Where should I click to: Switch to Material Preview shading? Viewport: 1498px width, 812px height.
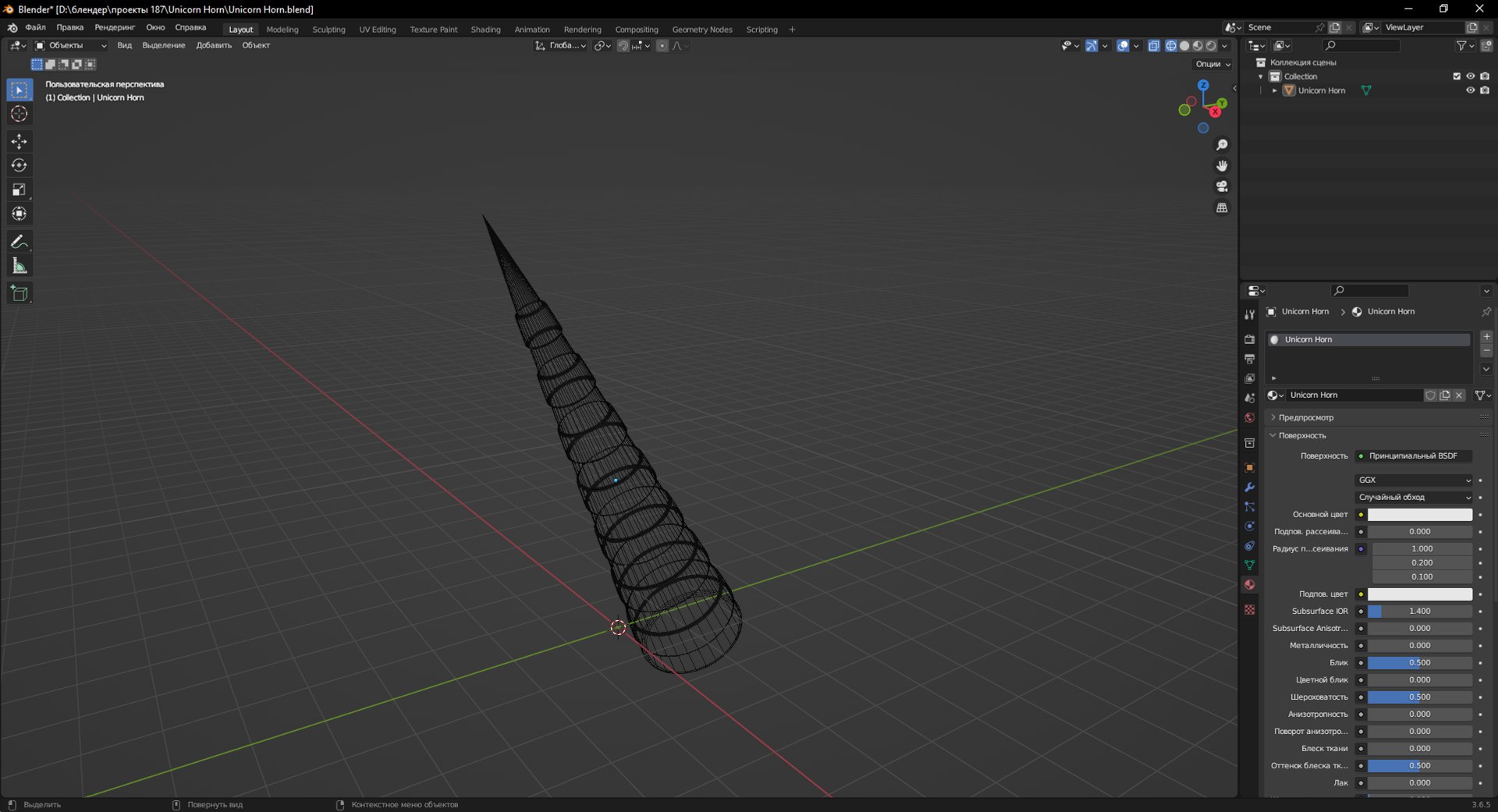click(1198, 46)
